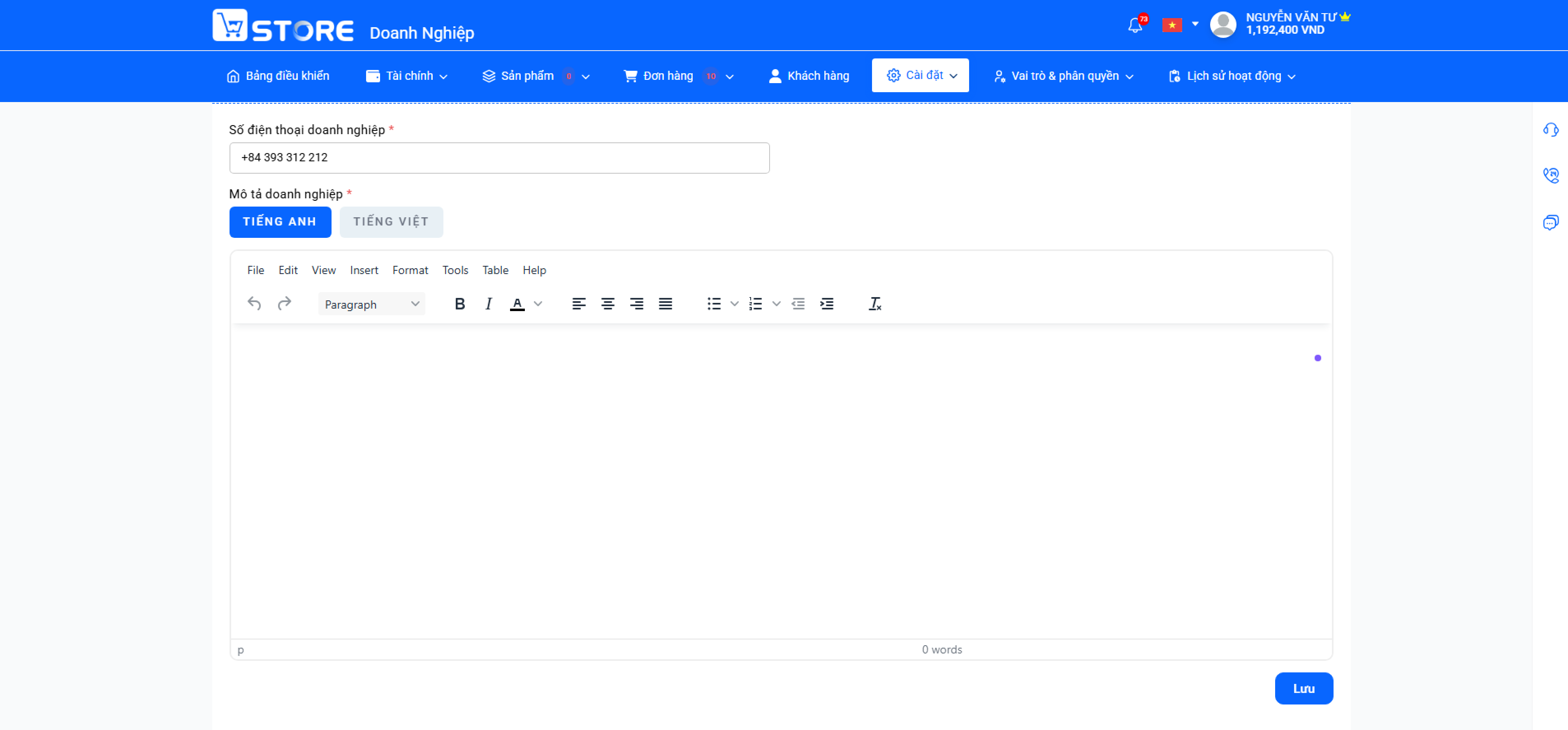Click inside the description editor area
Image resolution: width=1568 pixels, height=730 pixels.
pyautogui.click(x=781, y=481)
